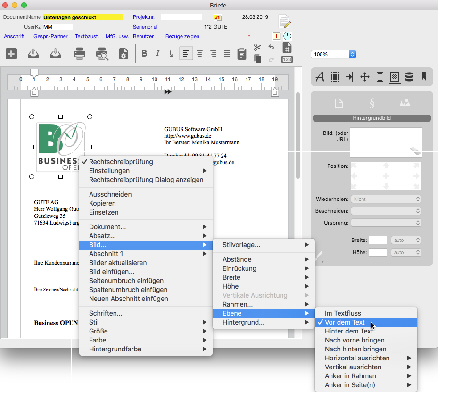The width and height of the screenshot is (453, 399).
Task: Expand the Dokument... submenu
Action: click(146, 227)
